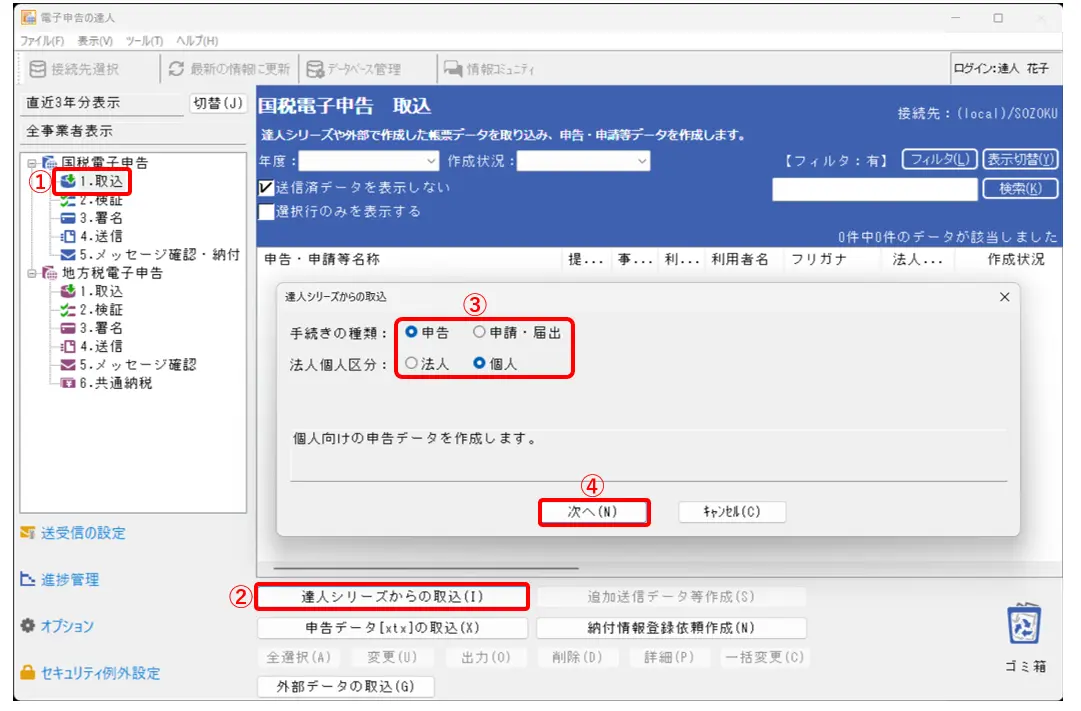Click 達人シリーズからの取込(I) button

[x=392, y=597]
